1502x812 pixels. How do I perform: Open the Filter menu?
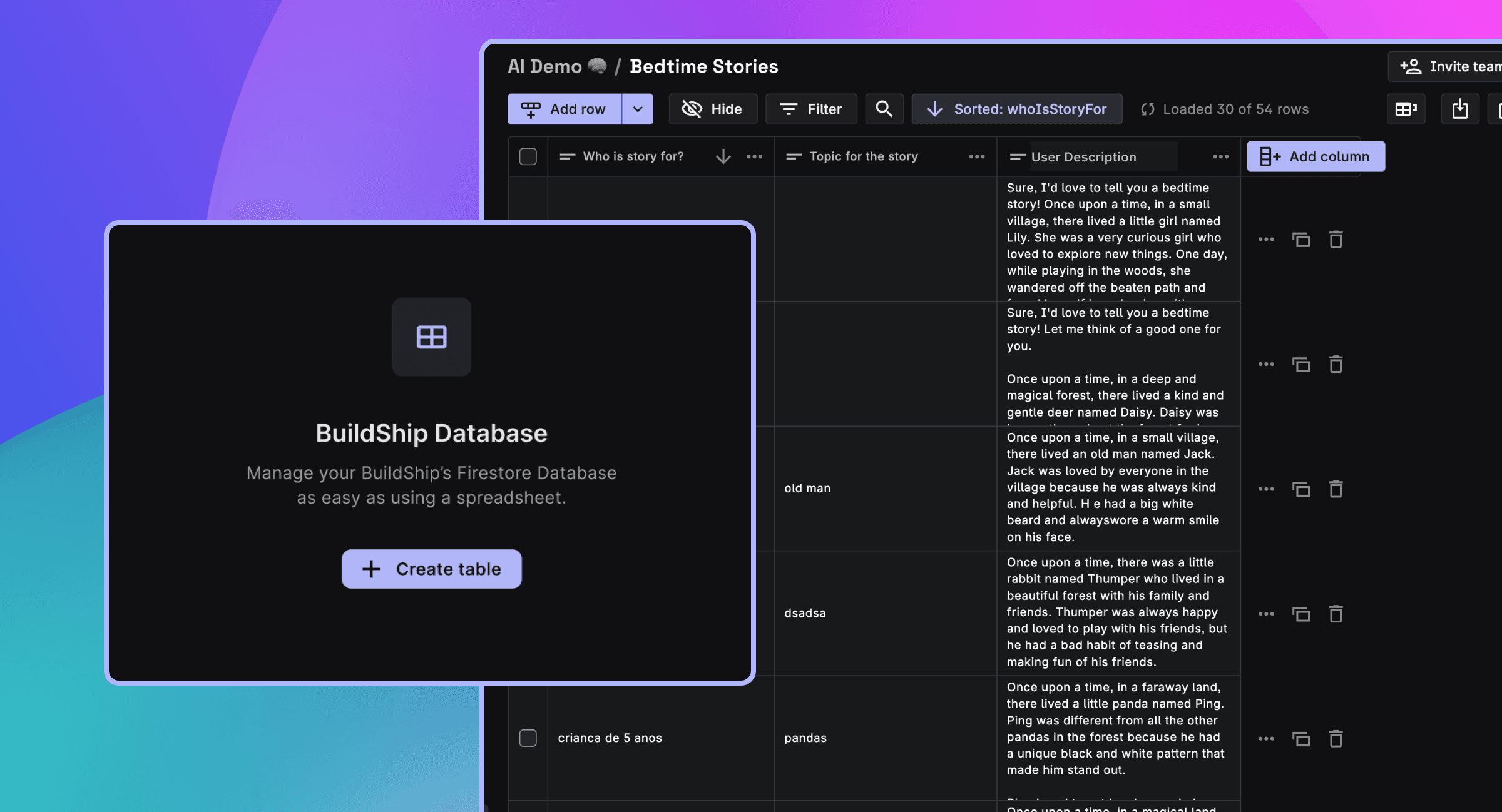(x=811, y=109)
